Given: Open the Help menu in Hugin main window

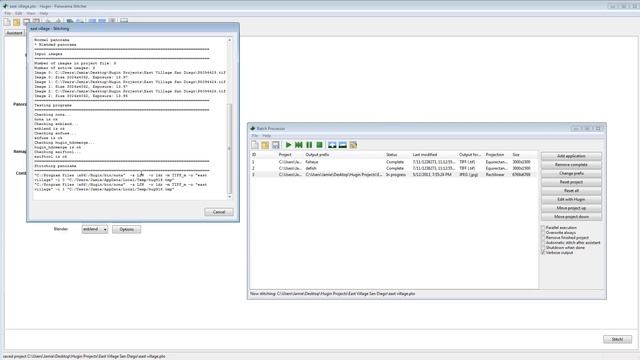Looking at the screenshot, I should 44,13.
